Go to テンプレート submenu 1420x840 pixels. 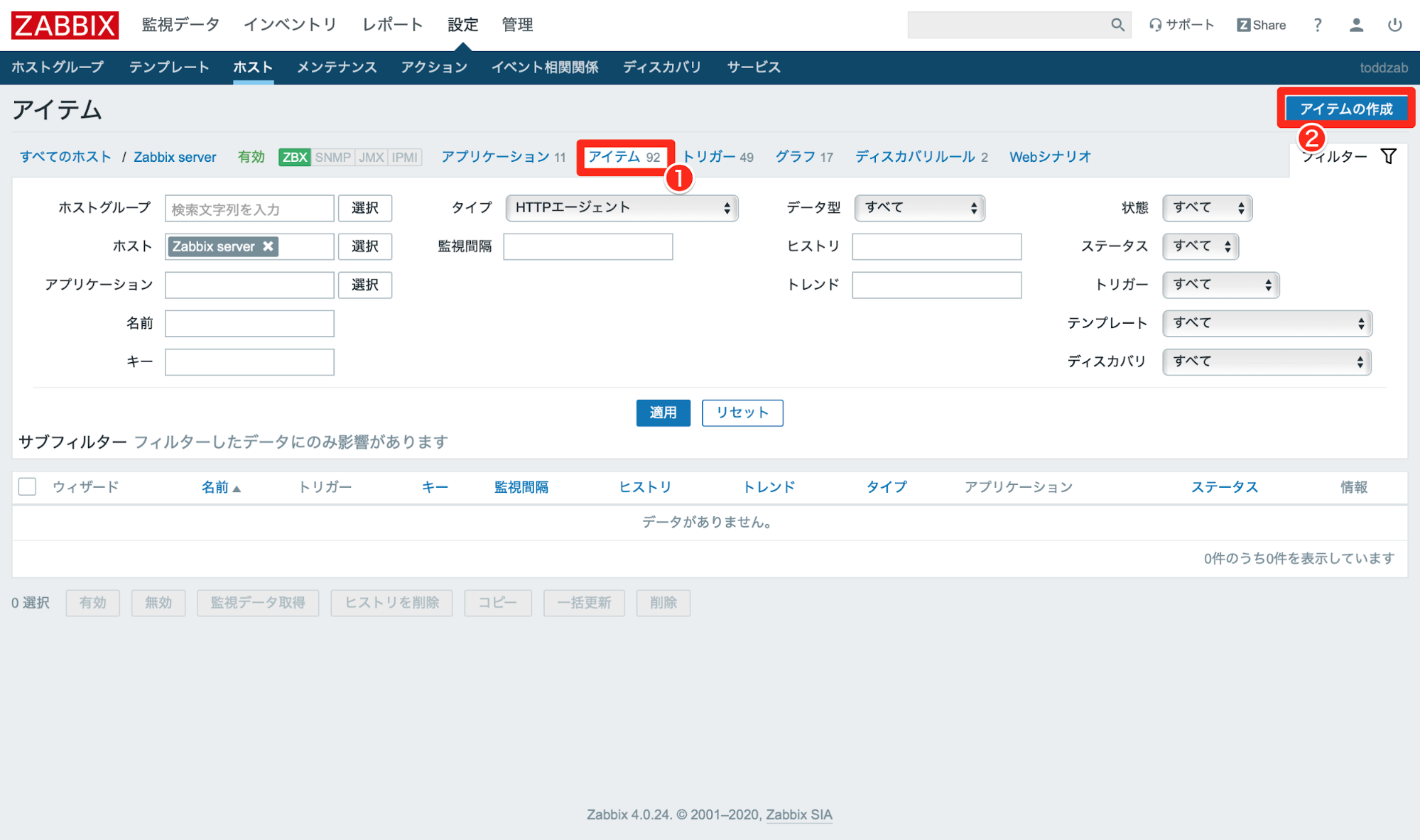click(x=169, y=67)
